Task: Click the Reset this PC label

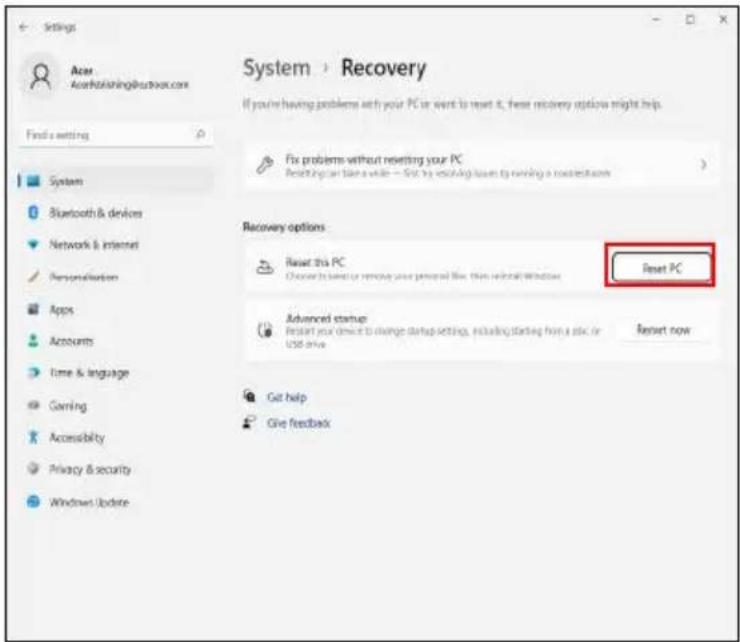Action: pos(315,262)
